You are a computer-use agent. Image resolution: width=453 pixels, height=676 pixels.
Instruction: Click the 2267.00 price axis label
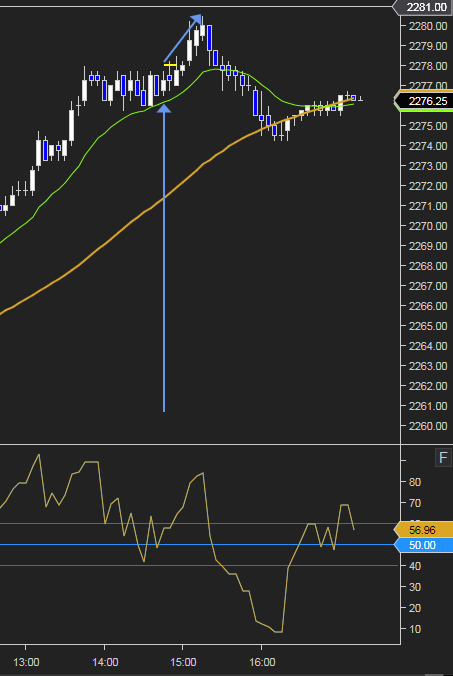(x=428, y=286)
